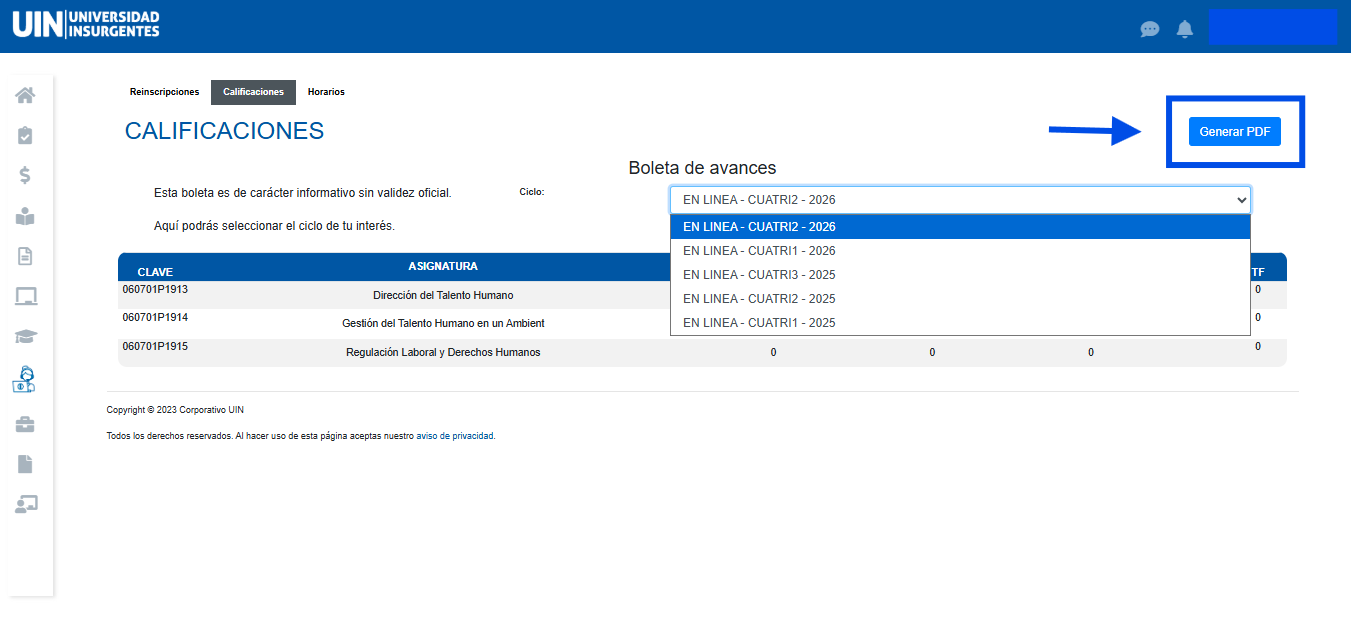The image size is (1351, 632).
Task: Pick EN LINEA - CUATRI1 - 2025 option
Action: point(759,323)
